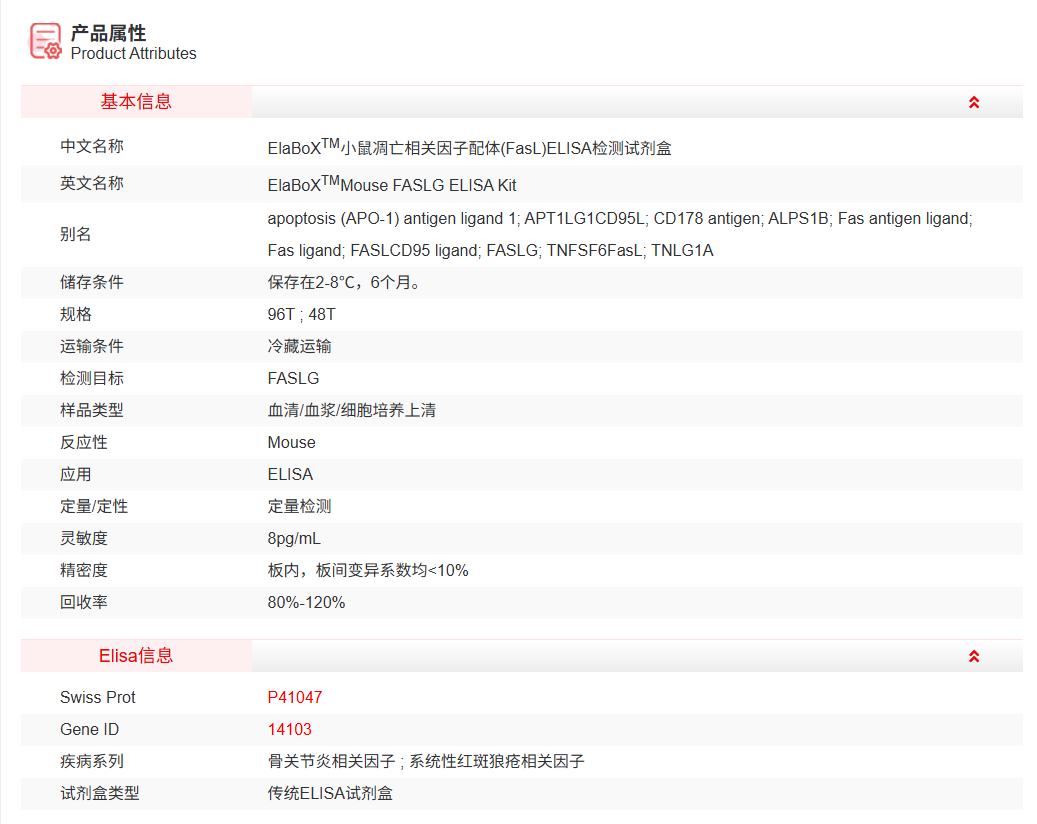Click the 疾病系列 disease series text
The height and width of the screenshot is (824, 1037).
click(x=420, y=761)
